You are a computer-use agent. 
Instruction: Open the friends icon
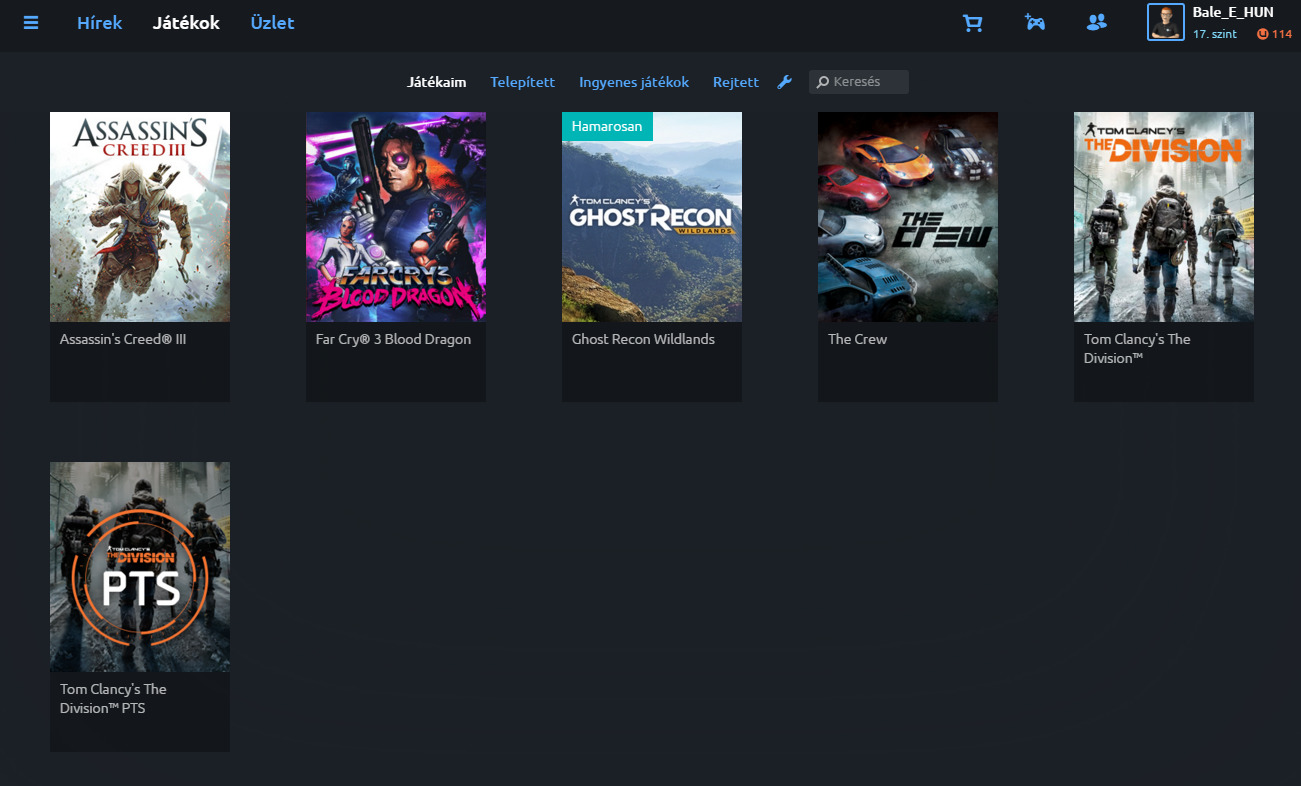pos(1097,21)
